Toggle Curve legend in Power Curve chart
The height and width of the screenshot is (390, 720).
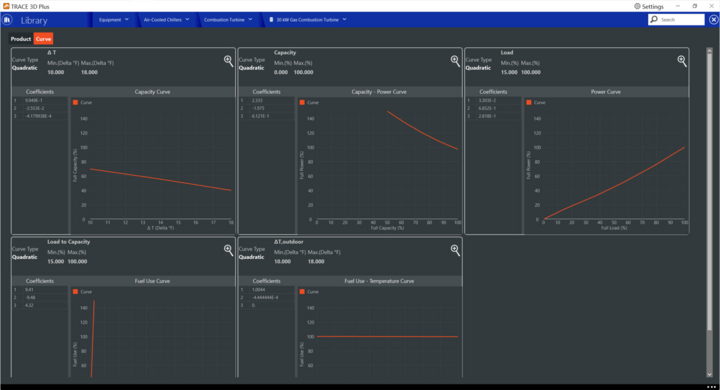pyautogui.click(x=536, y=102)
